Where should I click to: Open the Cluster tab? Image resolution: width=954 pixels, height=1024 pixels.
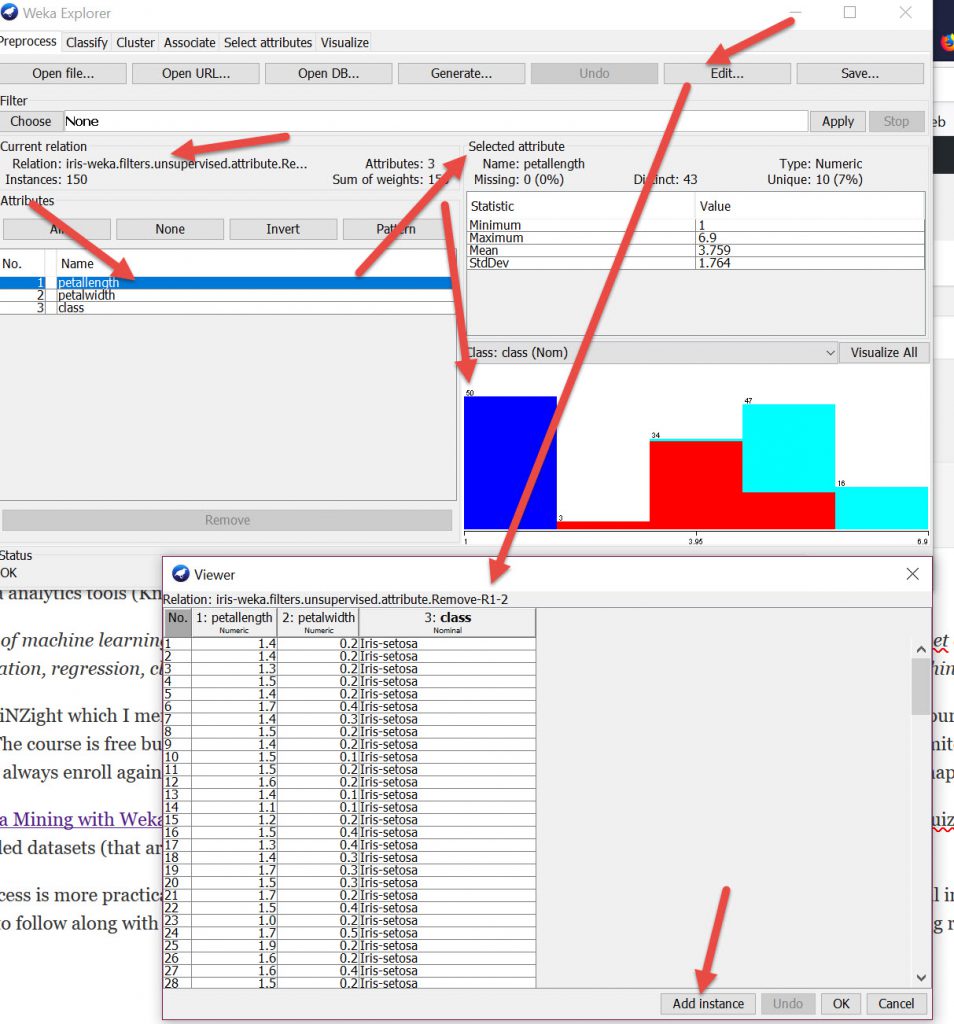click(135, 42)
